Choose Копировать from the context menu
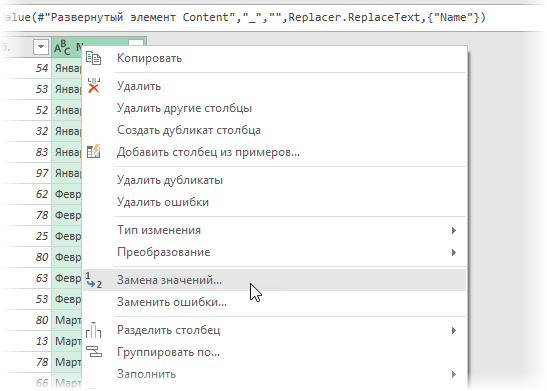 pos(275,58)
